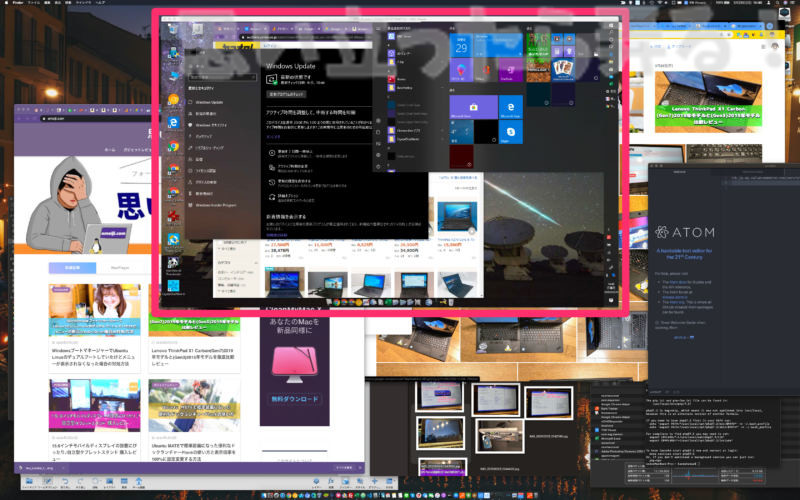Open the calendar tile showing 29
The image size is (800, 500).
[461, 45]
